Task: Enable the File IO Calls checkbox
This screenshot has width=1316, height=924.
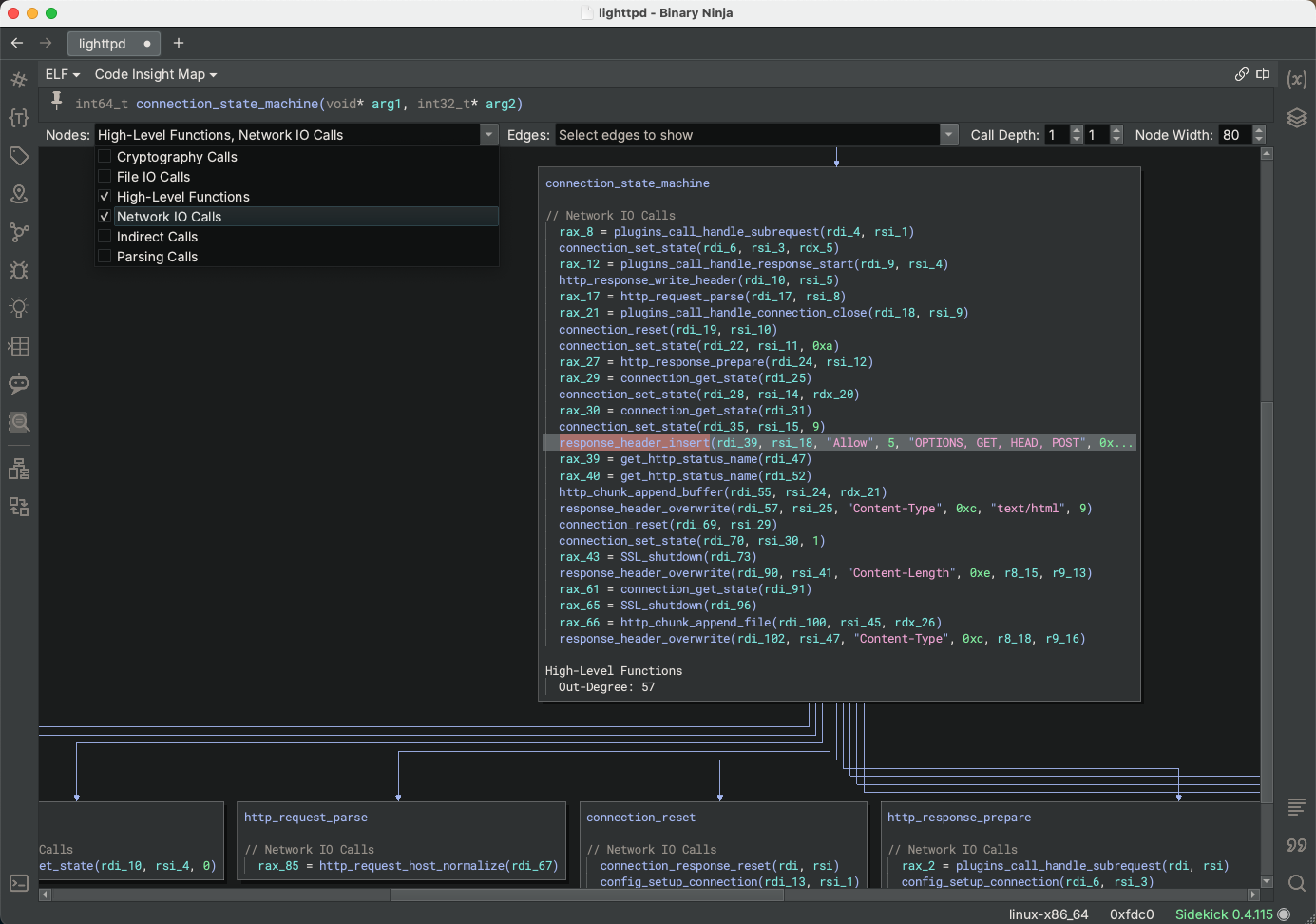Action: click(x=105, y=177)
